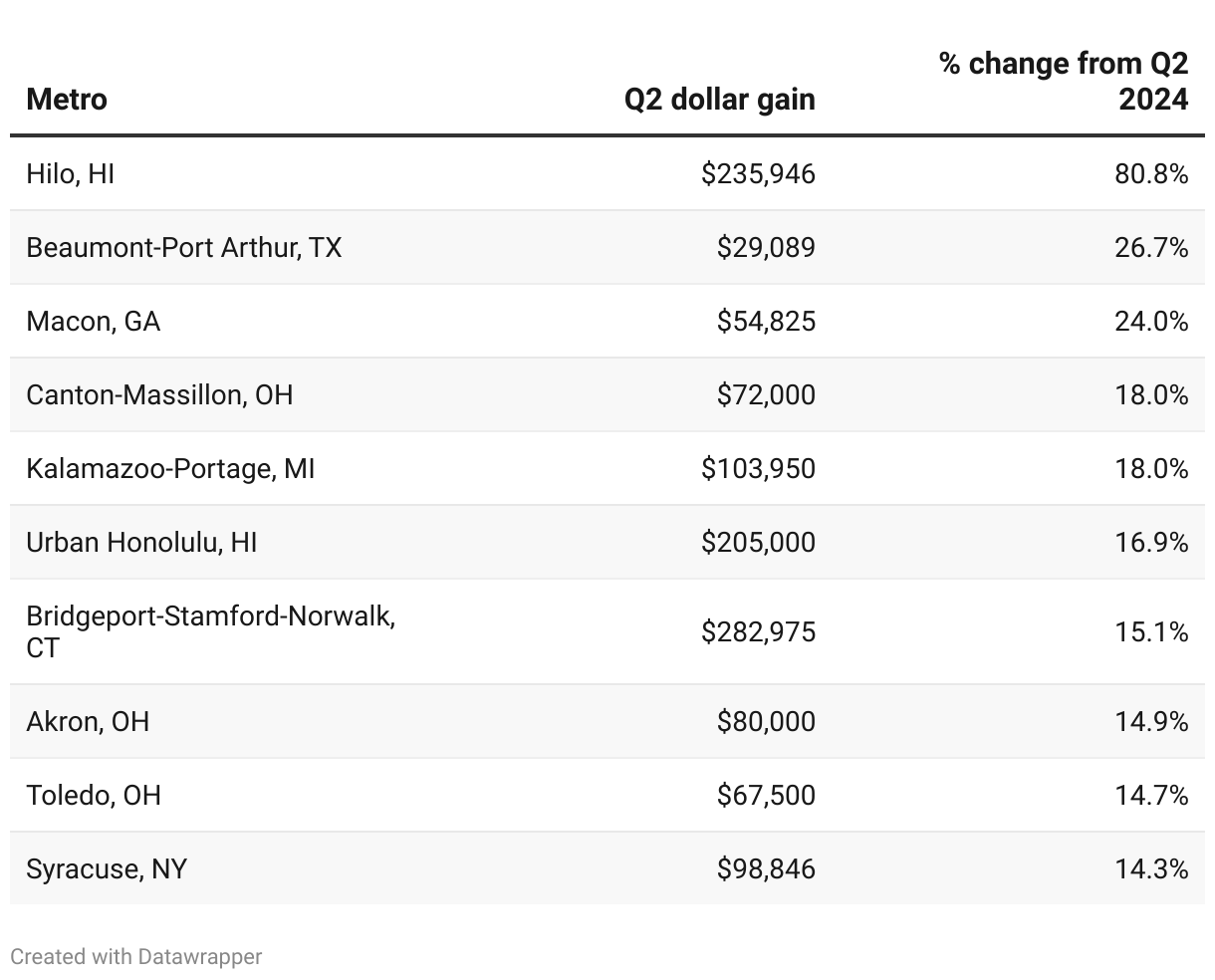
Task: Click the 14.3% change value
Action: [1151, 868]
